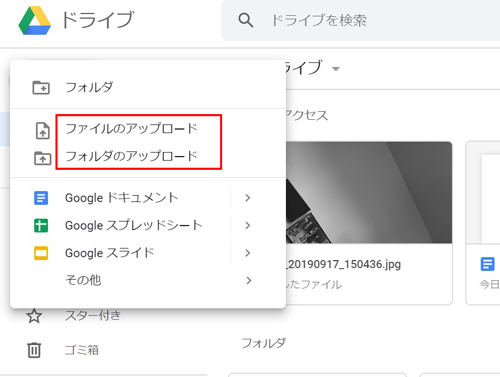Viewport: 500px width, 377px height.
Task: Select Google ドキュメント menu item
Action: 148,198
